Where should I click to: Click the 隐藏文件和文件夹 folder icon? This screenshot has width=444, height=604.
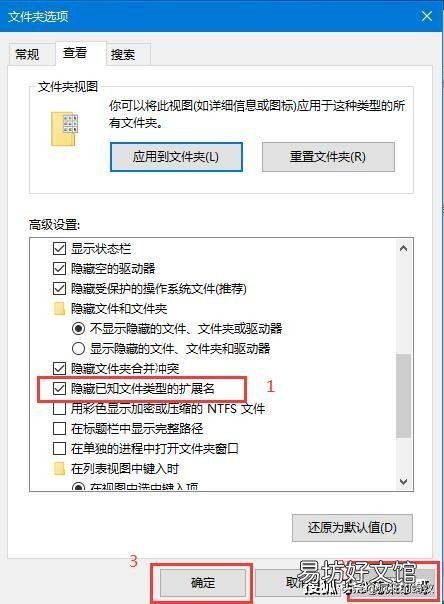[59, 309]
